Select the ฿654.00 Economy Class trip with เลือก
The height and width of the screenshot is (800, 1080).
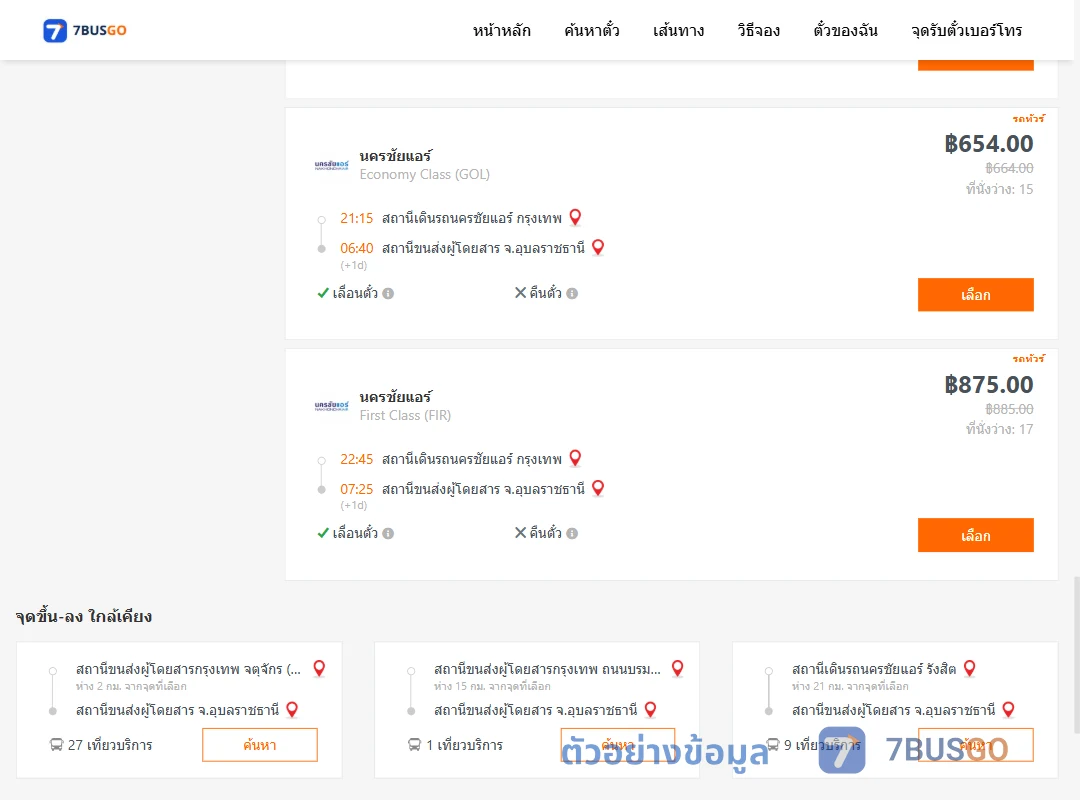975,295
